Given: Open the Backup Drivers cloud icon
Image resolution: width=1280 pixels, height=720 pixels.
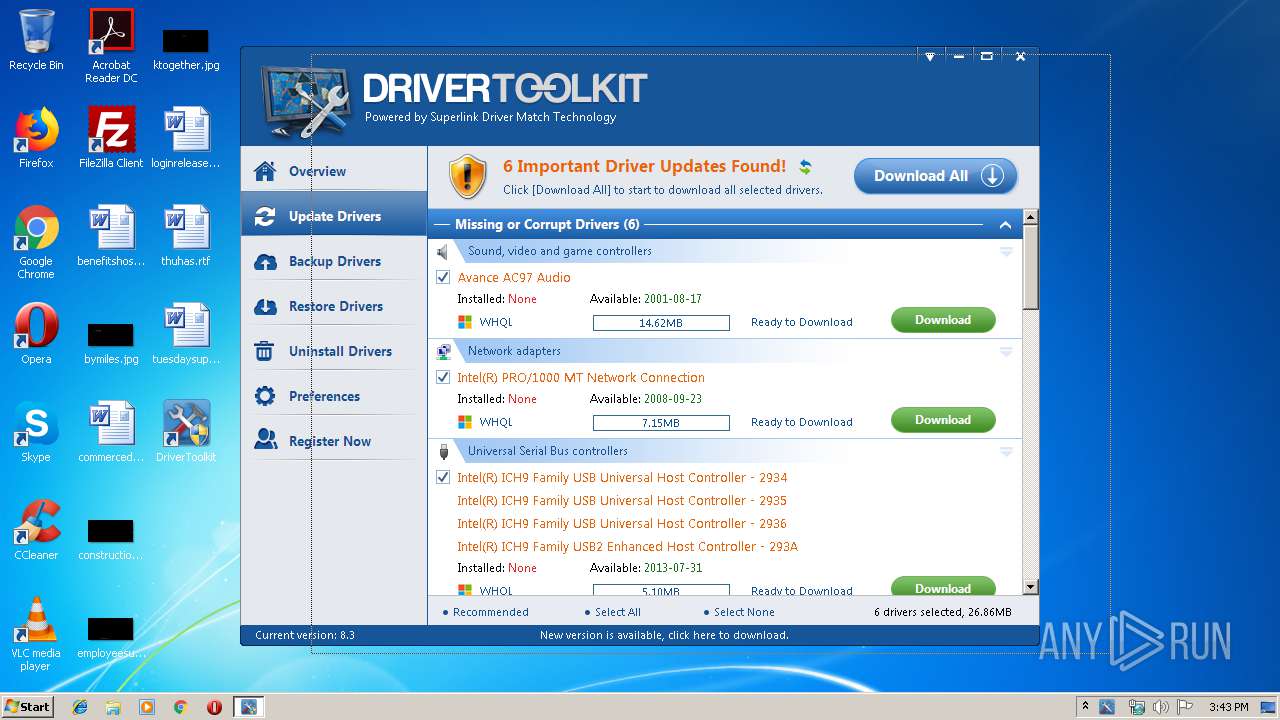Looking at the screenshot, I should click(x=265, y=261).
